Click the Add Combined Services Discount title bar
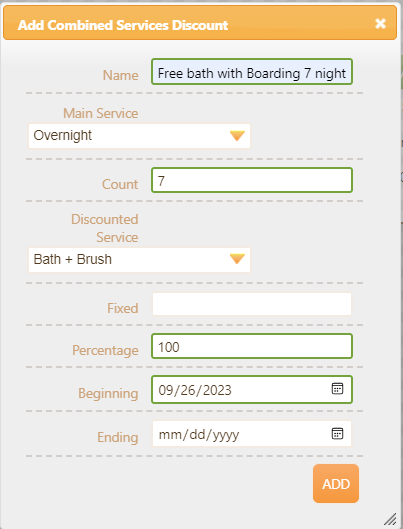 point(200,23)
